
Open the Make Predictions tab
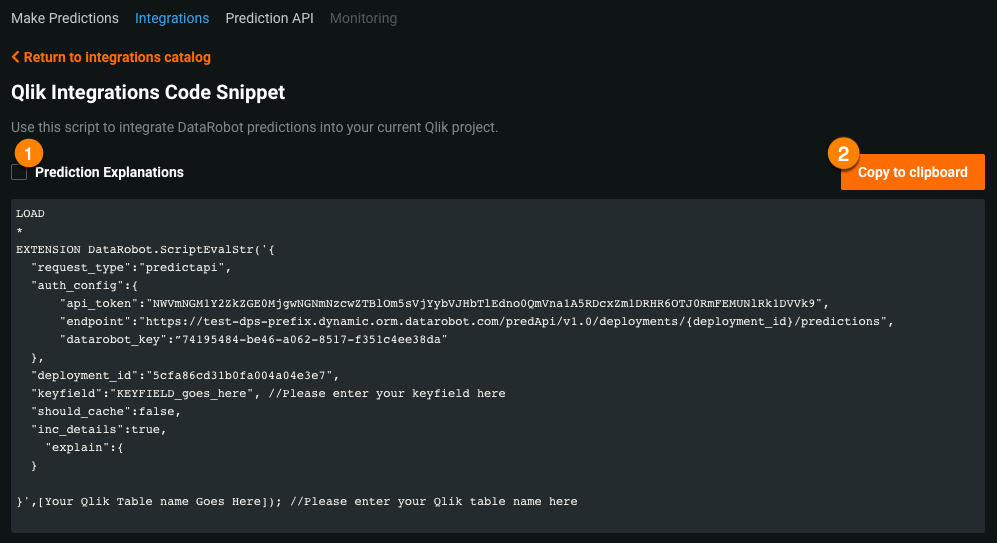(x=65, y=18)
